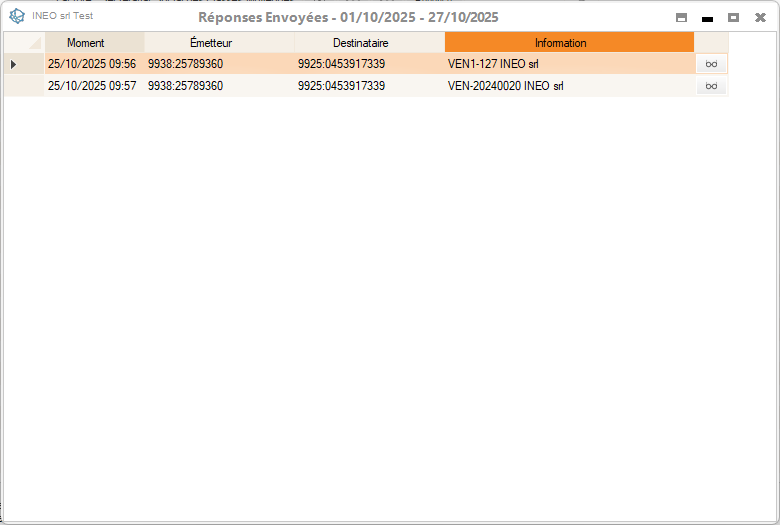Minimize the Réponses Envoyées window
The image size is (780, 525).
coord(707,18)
